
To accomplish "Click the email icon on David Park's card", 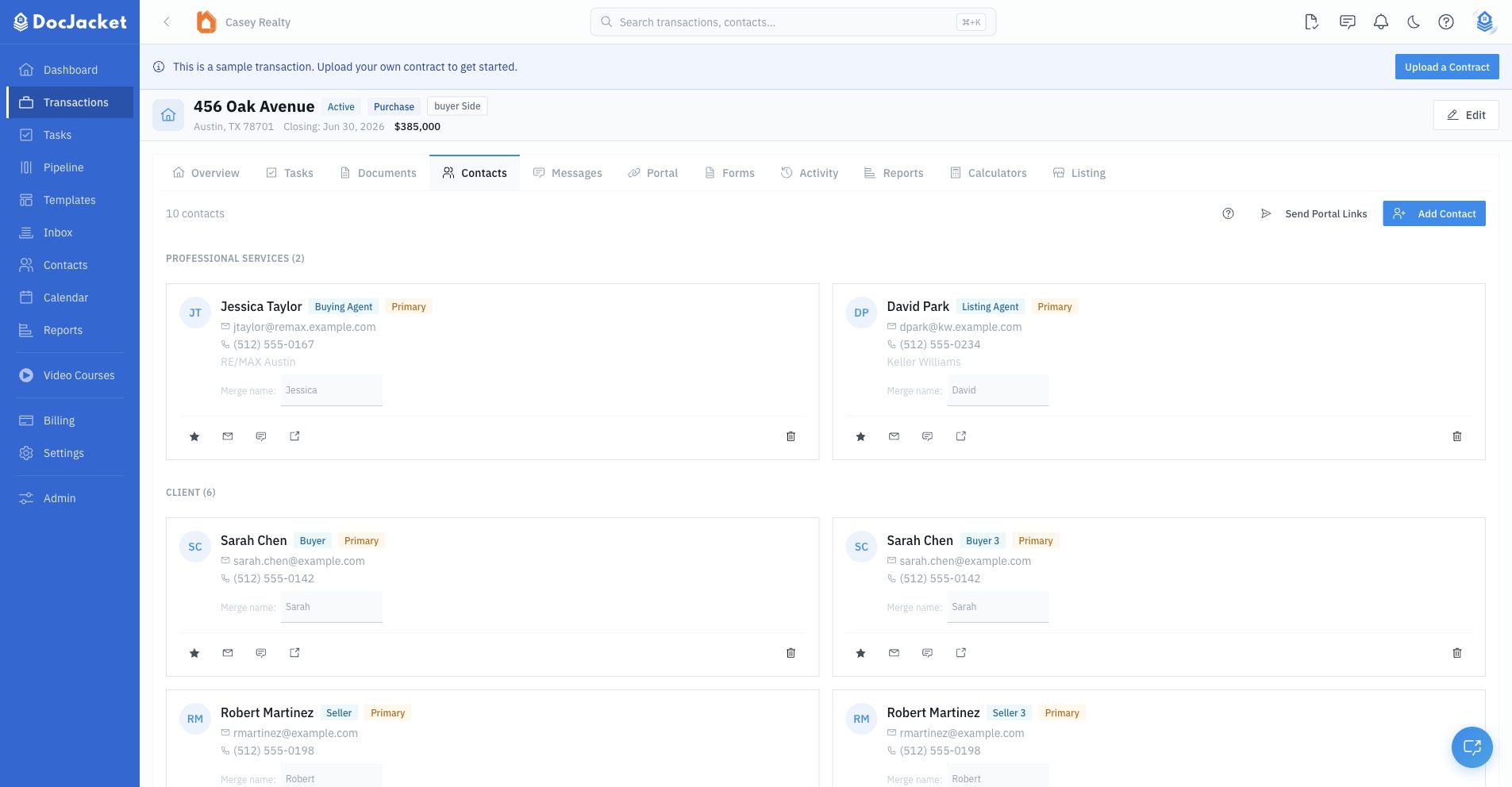I will (894, 436).
